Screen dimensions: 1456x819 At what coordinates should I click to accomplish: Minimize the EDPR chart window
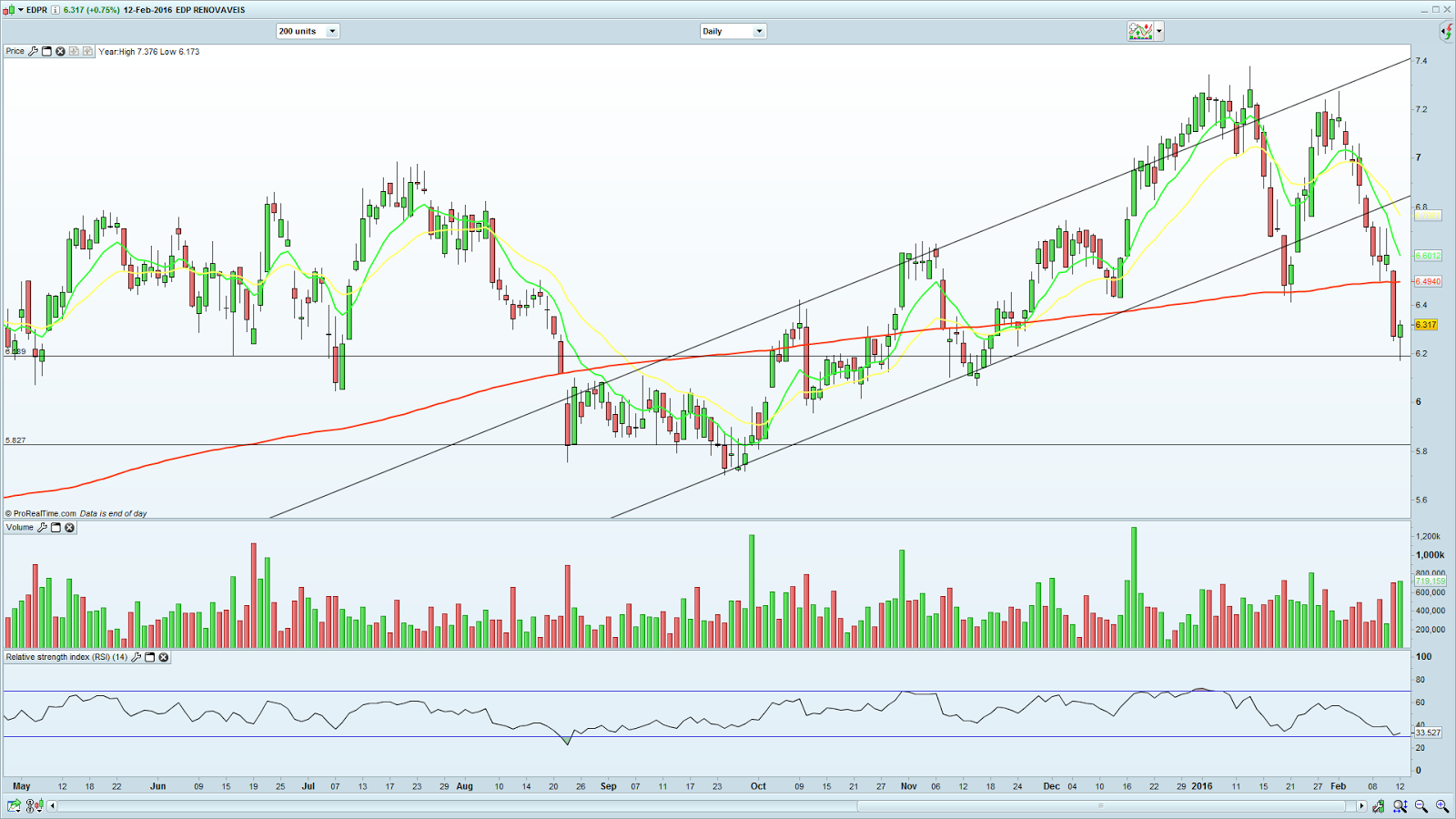[x=1424, y=9]
